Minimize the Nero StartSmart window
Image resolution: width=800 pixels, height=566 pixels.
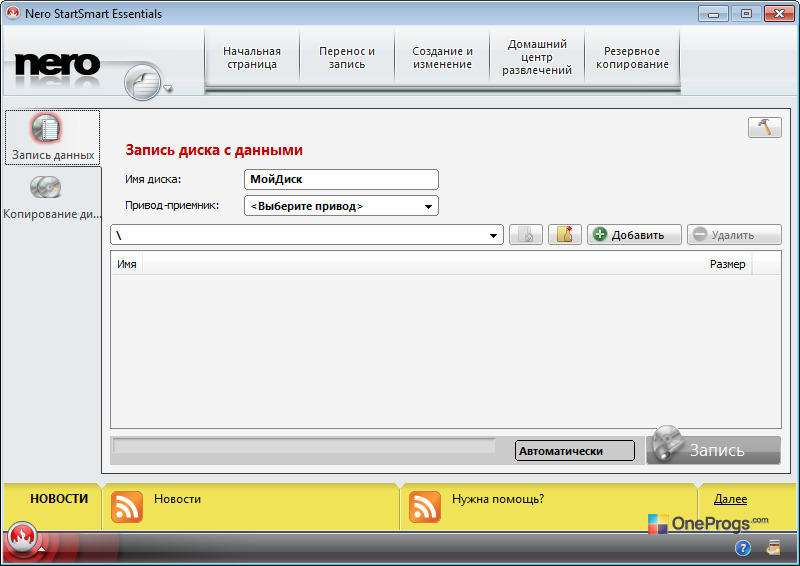tap(713, 14)
